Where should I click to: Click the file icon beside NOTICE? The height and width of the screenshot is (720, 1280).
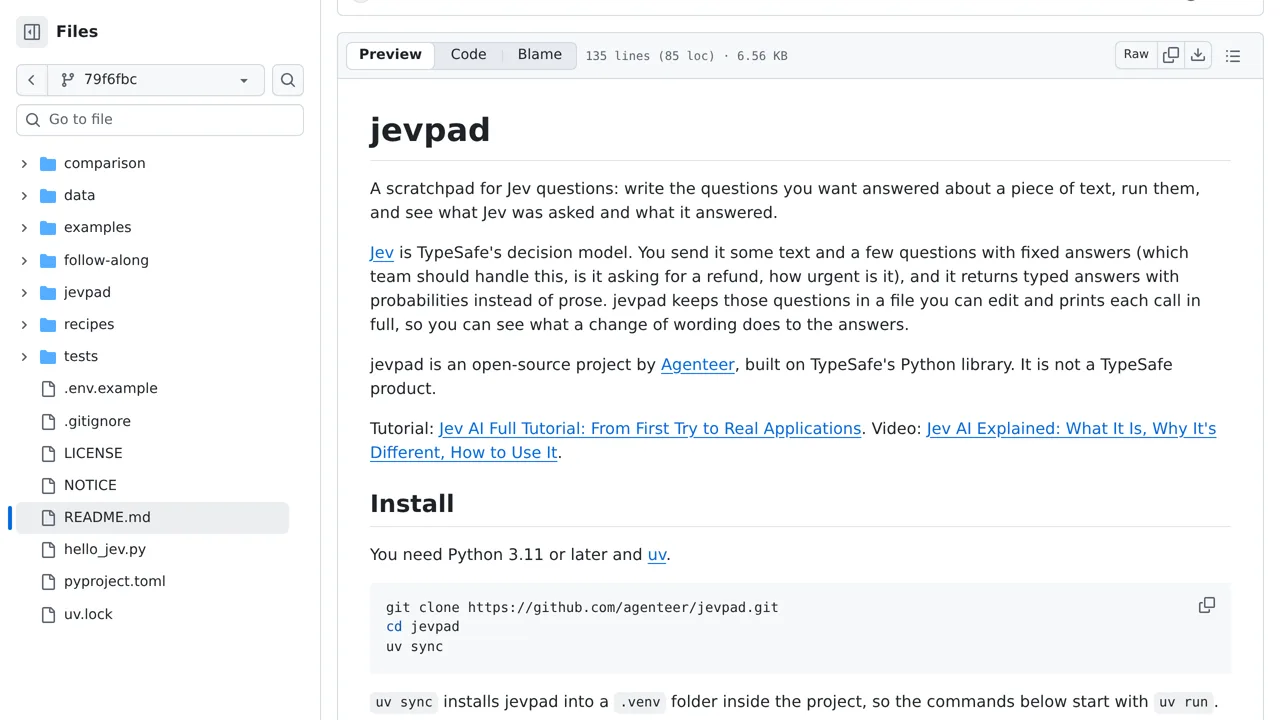(x=48, y=485)
